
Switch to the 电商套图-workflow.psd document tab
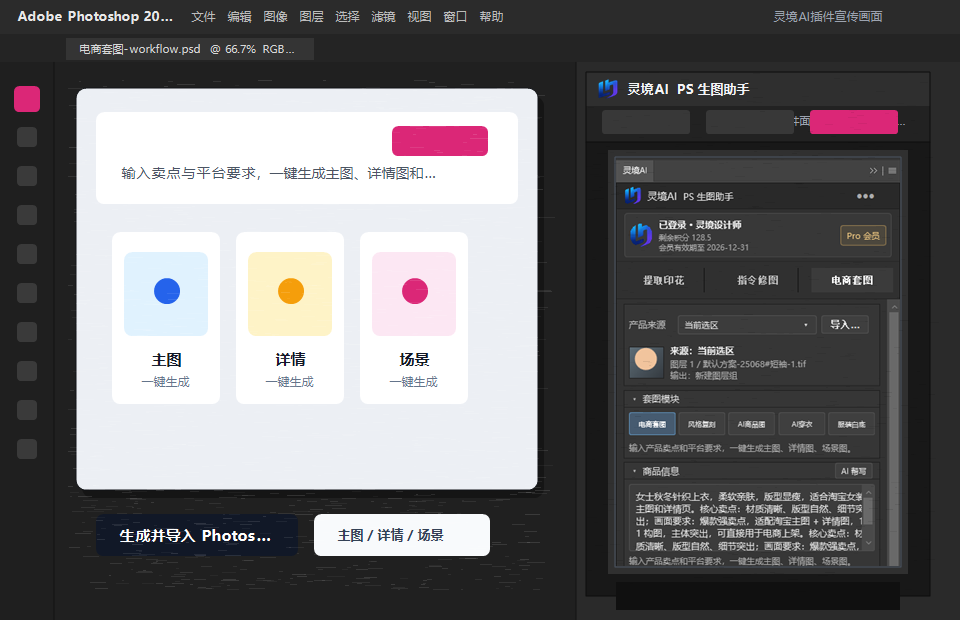(190, 49)
